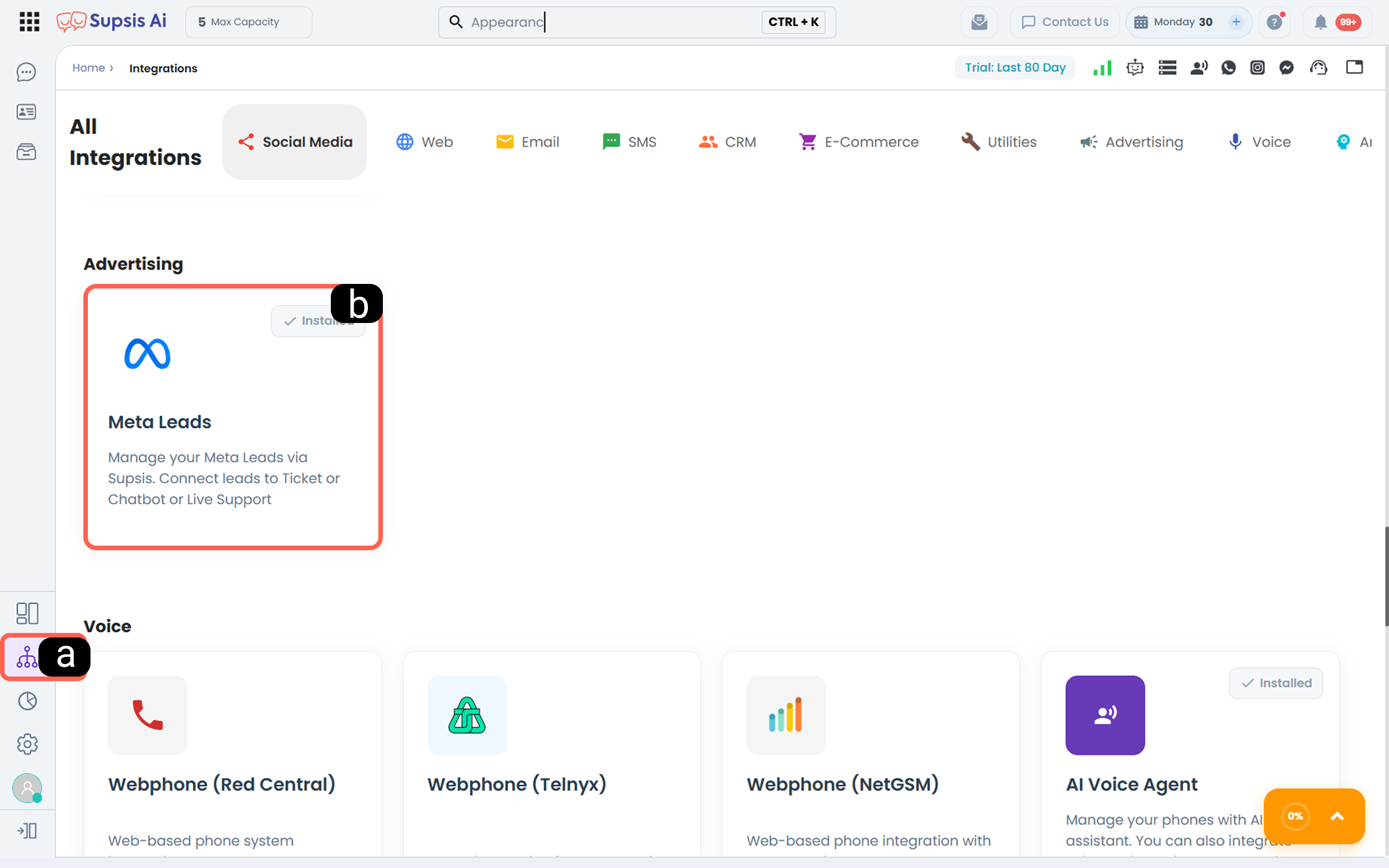The width and height of the screenshot is (1389, 868).
Task: Click the Contact Us button
Action: pos(1065,22)
